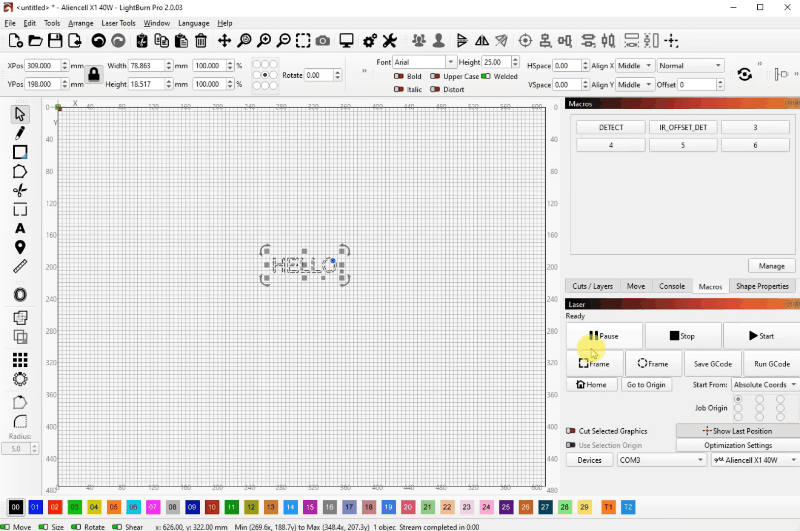Click the Save GCode button
Screen dimensions: 800x531
(x=714, y=364)
